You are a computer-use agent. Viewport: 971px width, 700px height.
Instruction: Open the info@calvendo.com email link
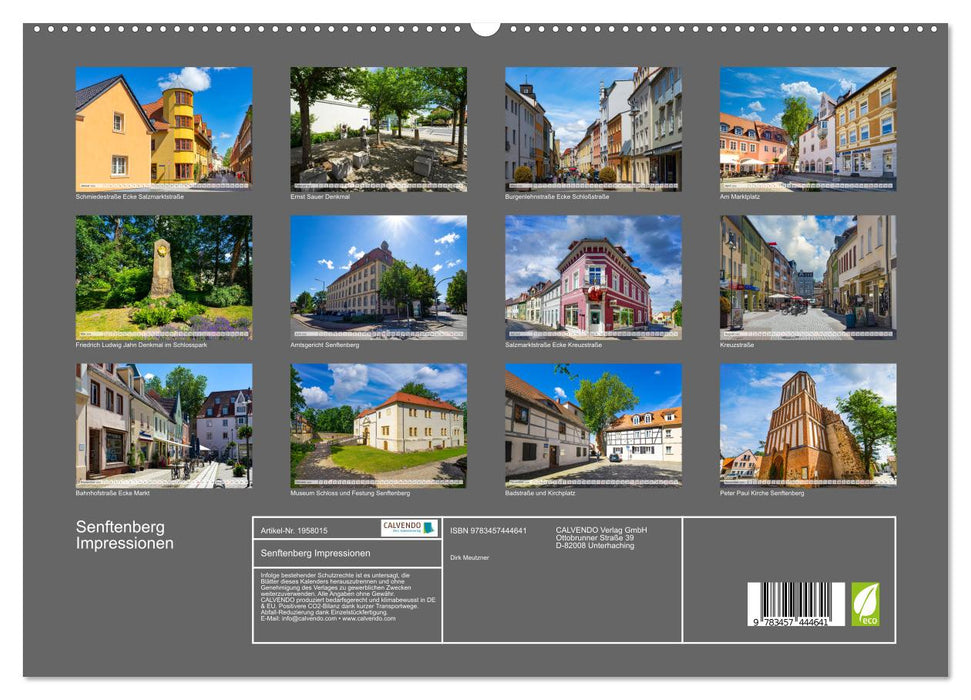pyautogui.click(x=306, y=618)
